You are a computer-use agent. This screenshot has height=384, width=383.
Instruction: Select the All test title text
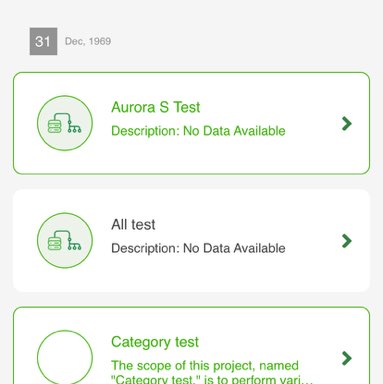pyautogui.click(x=133, y=225)
